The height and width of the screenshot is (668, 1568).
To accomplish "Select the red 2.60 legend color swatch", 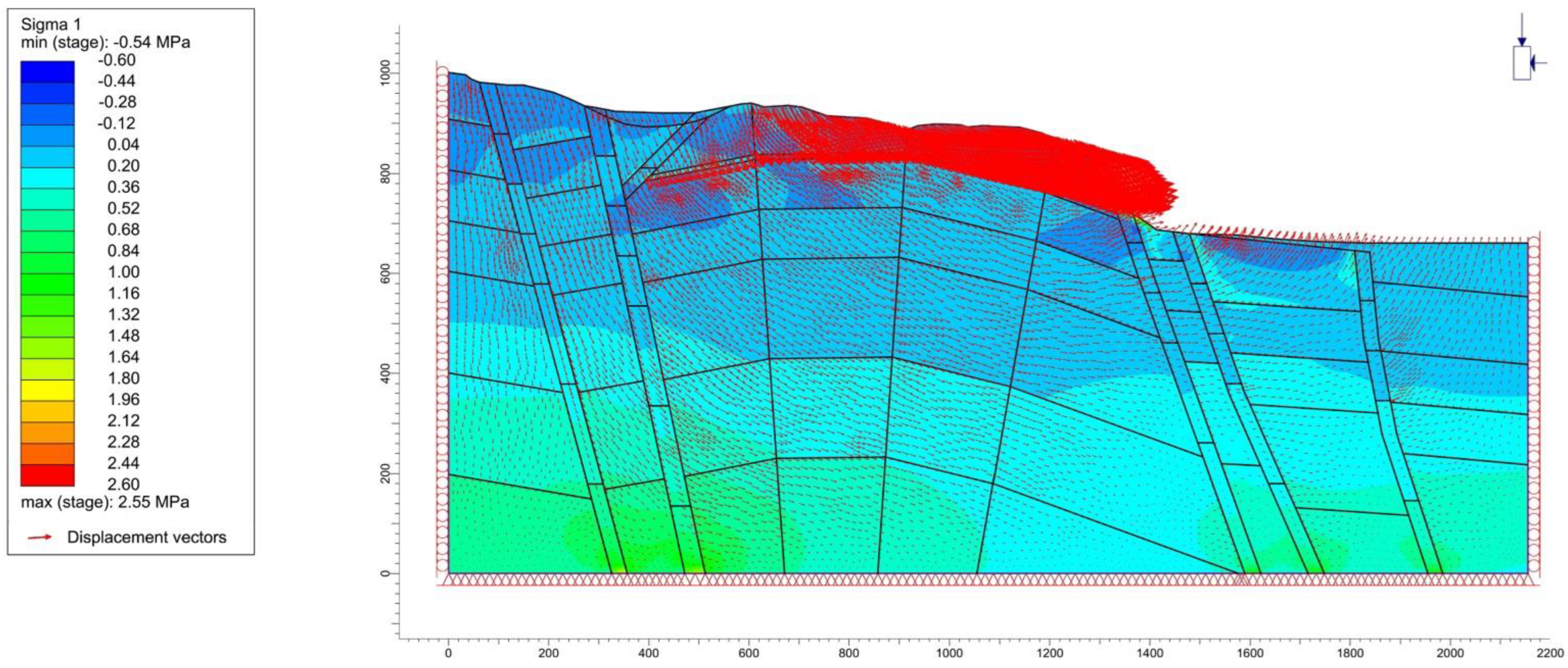I will 47,475.
